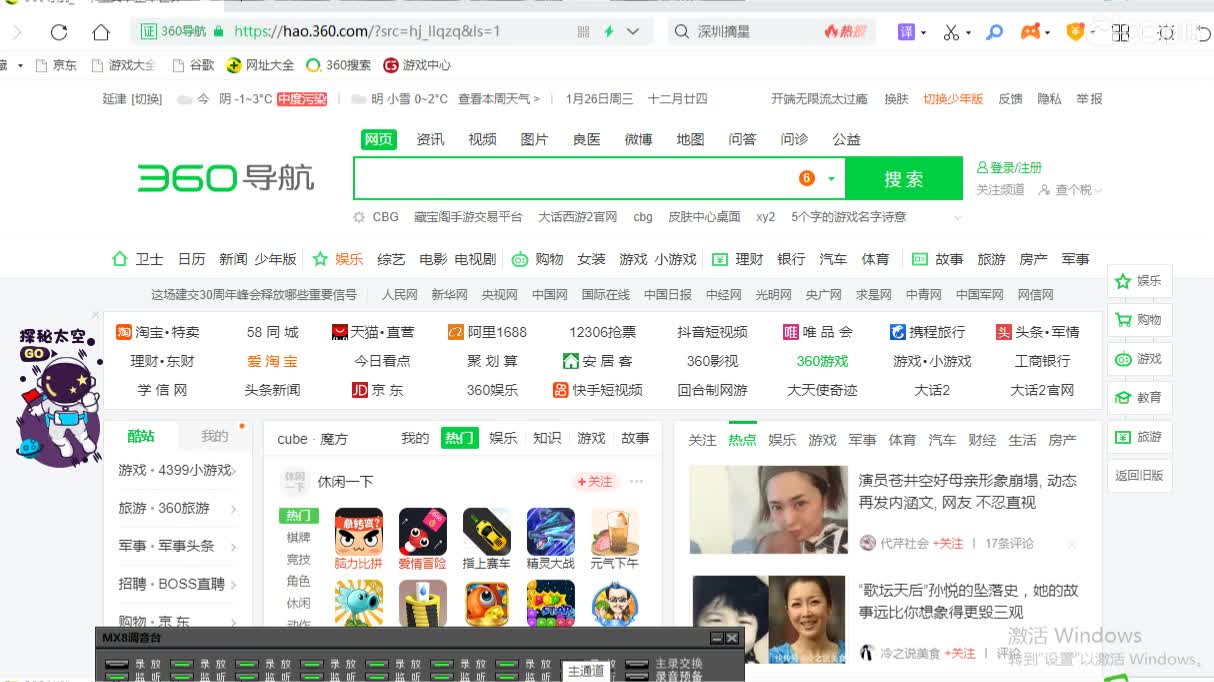Click the 探秘太空 astronaut mascot
1214x682 pixels.
click(x=58, y=398)
